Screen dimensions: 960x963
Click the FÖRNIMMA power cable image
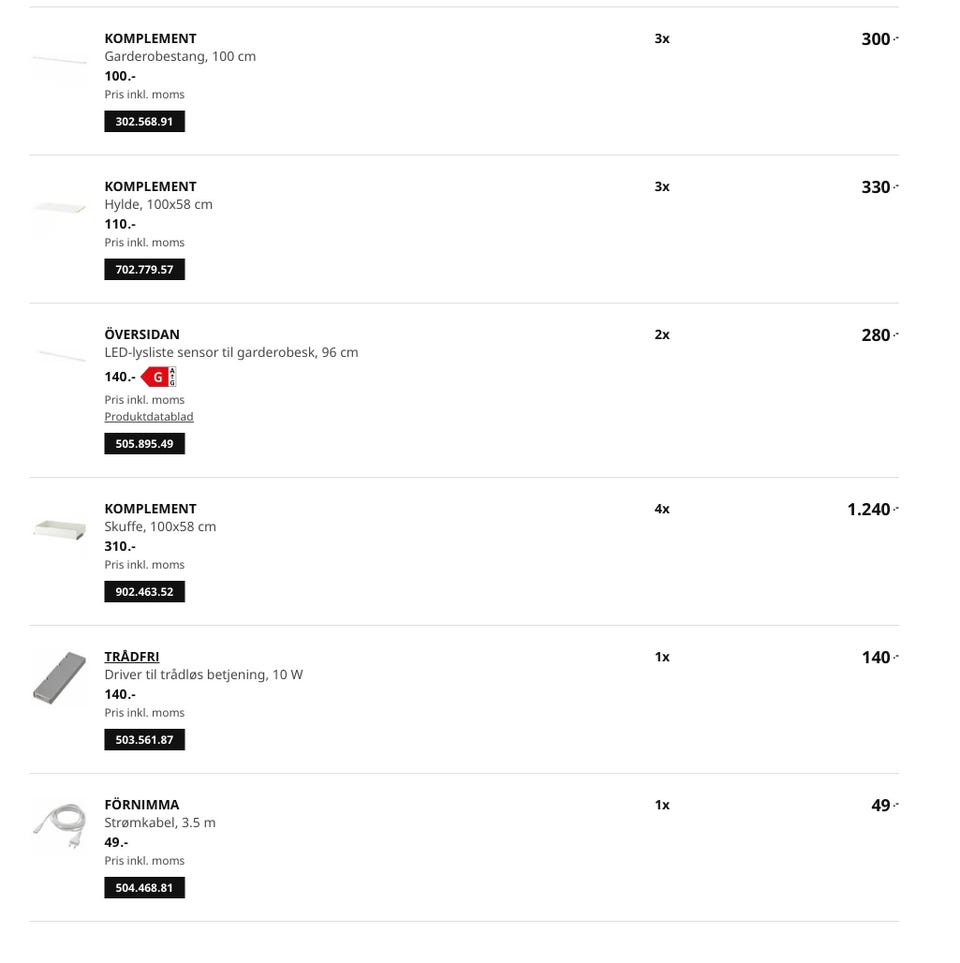click(x=59, y=824)
